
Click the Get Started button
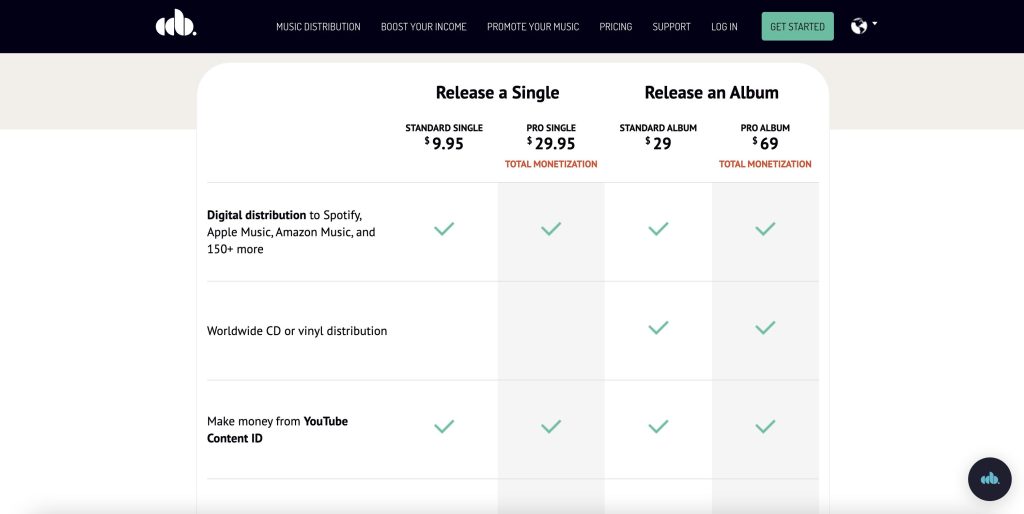pos(797,26)
